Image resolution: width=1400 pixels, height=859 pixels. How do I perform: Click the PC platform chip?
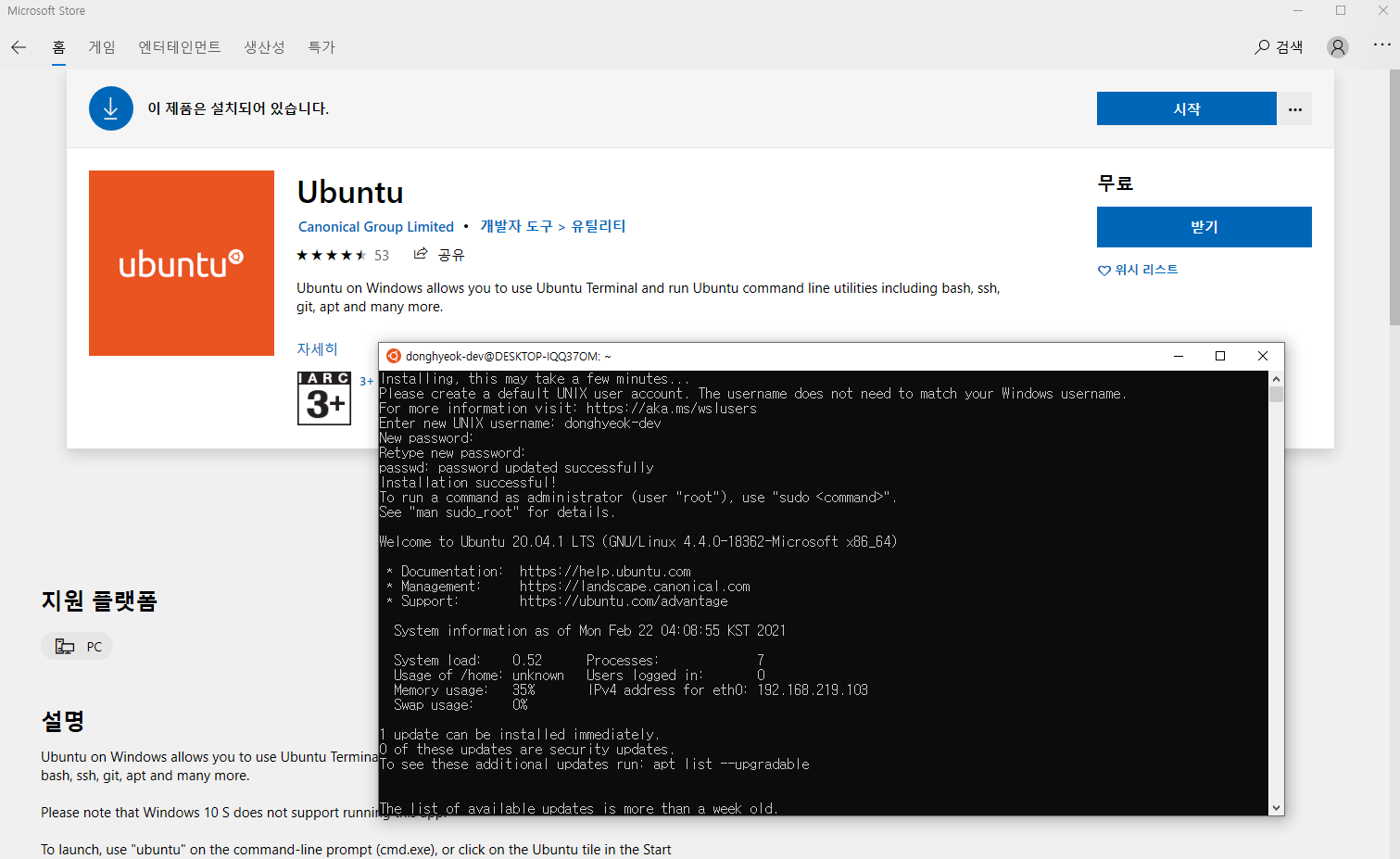(x=77, y=647)
